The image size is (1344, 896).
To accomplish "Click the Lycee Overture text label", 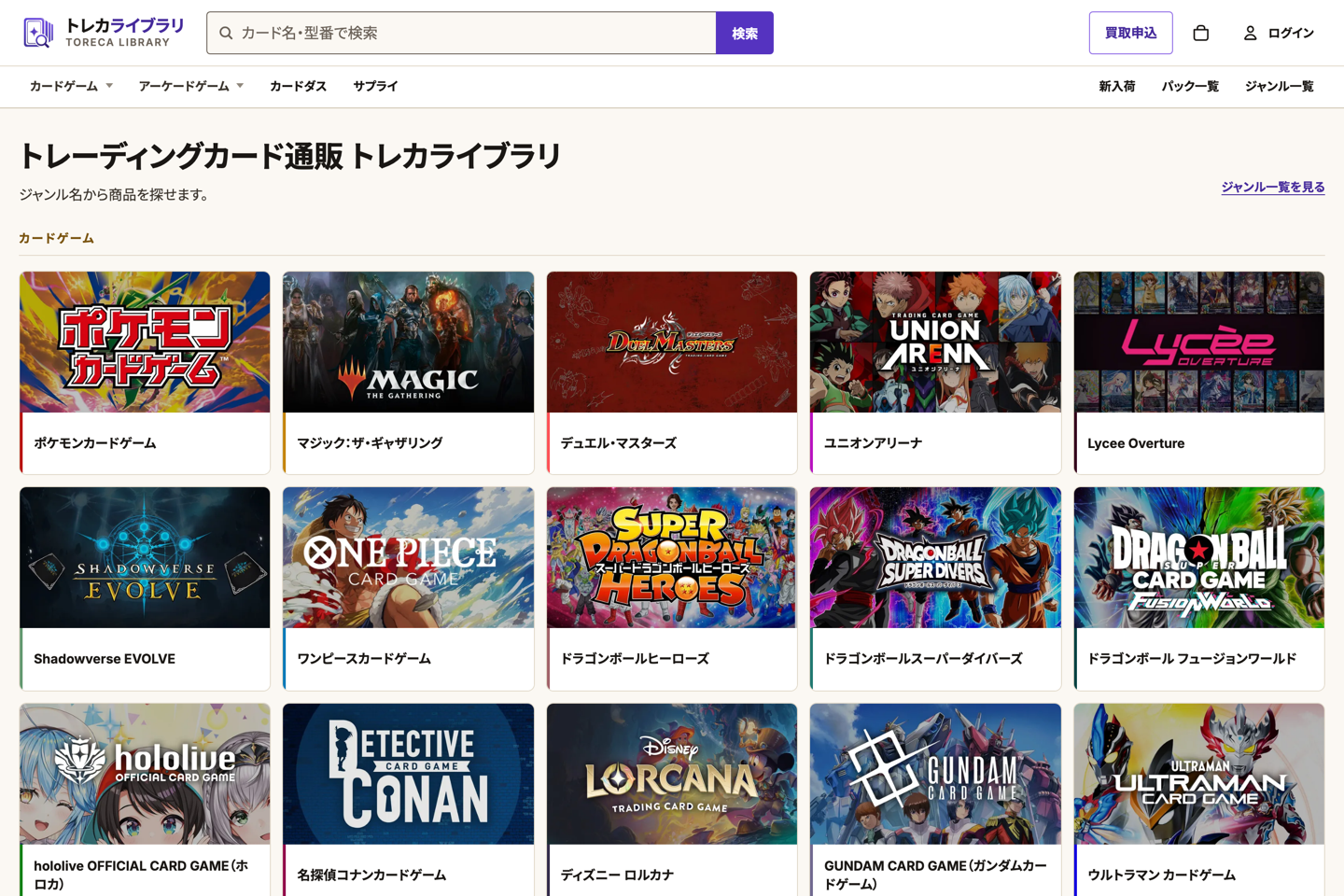I will (x=1136, y=443).
